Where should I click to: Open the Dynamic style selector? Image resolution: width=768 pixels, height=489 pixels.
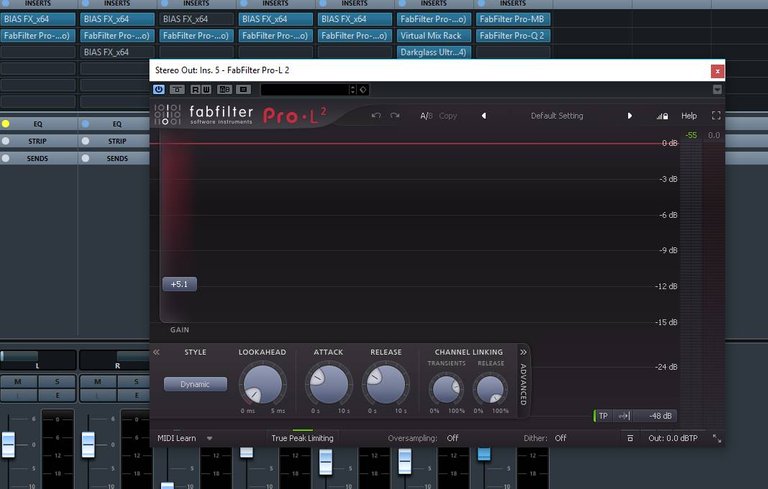[x=195, y=384]
